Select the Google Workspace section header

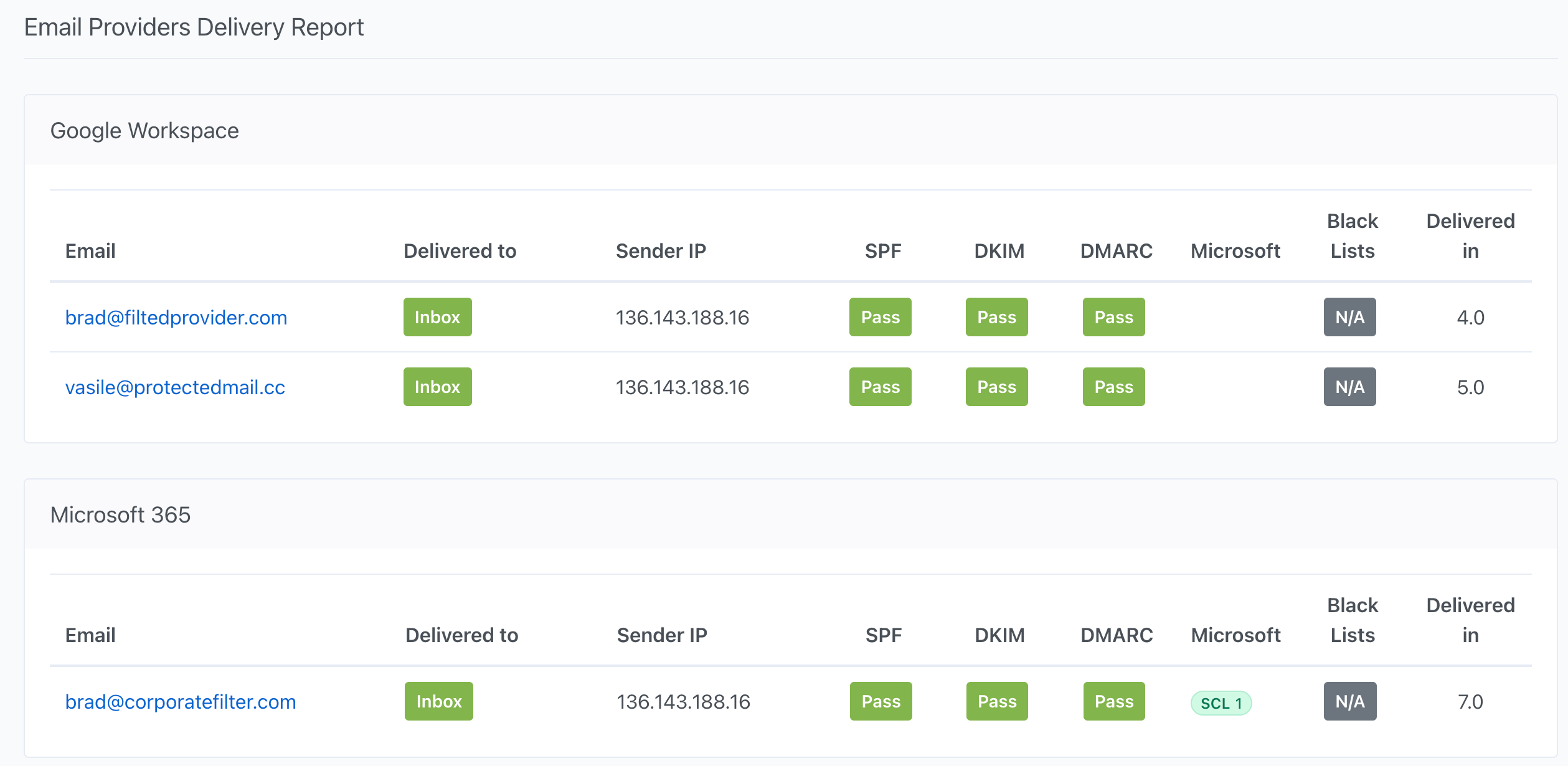pyautogui.click(x=144, y=130)
